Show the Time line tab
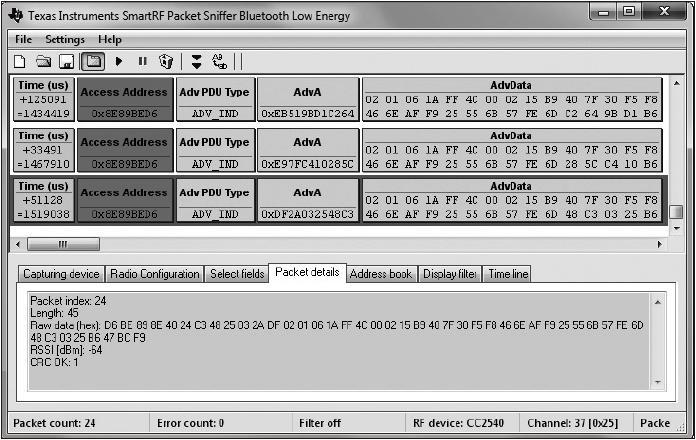 pos(507,274)
